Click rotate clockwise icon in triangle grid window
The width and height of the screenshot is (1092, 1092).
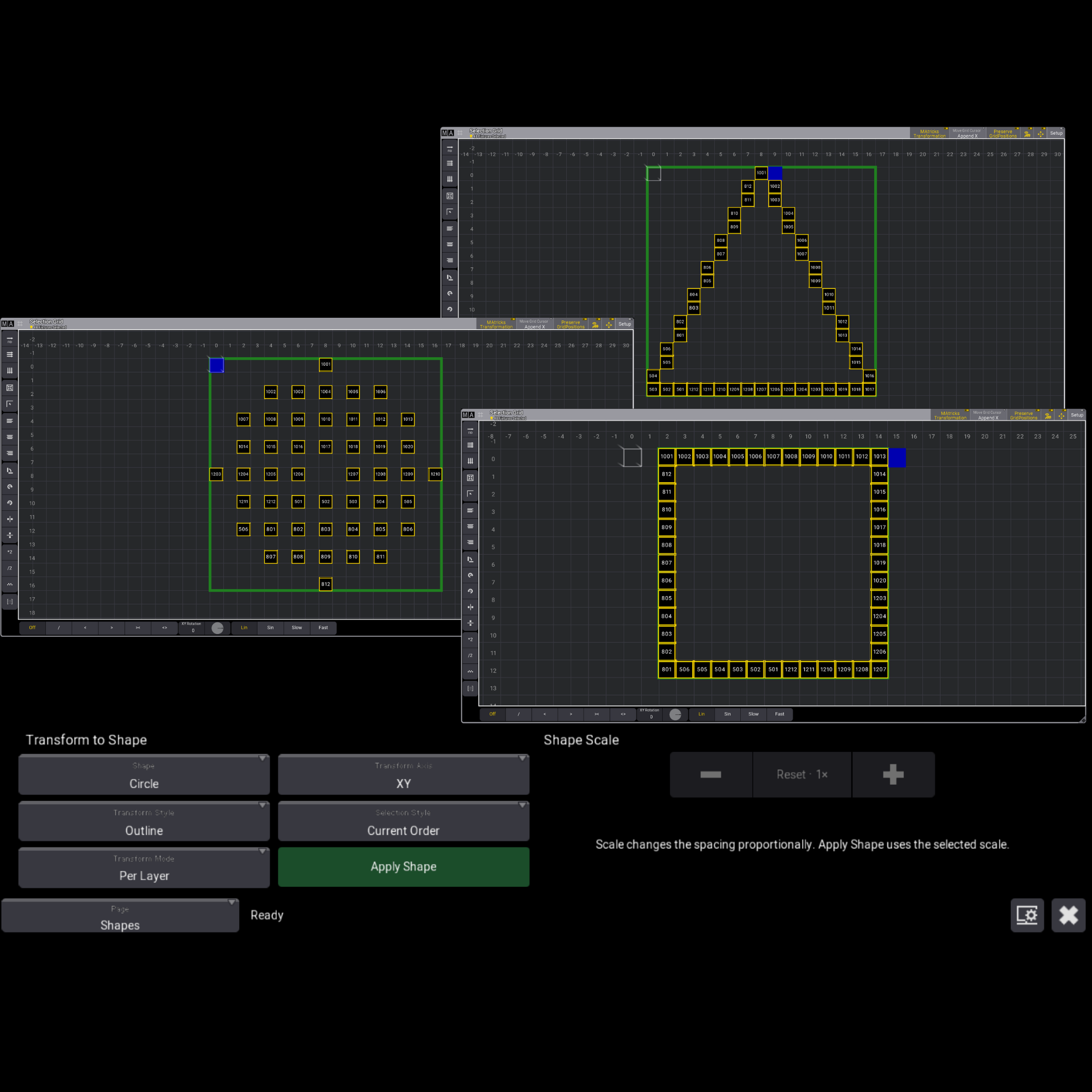click(x=450, y=293)
